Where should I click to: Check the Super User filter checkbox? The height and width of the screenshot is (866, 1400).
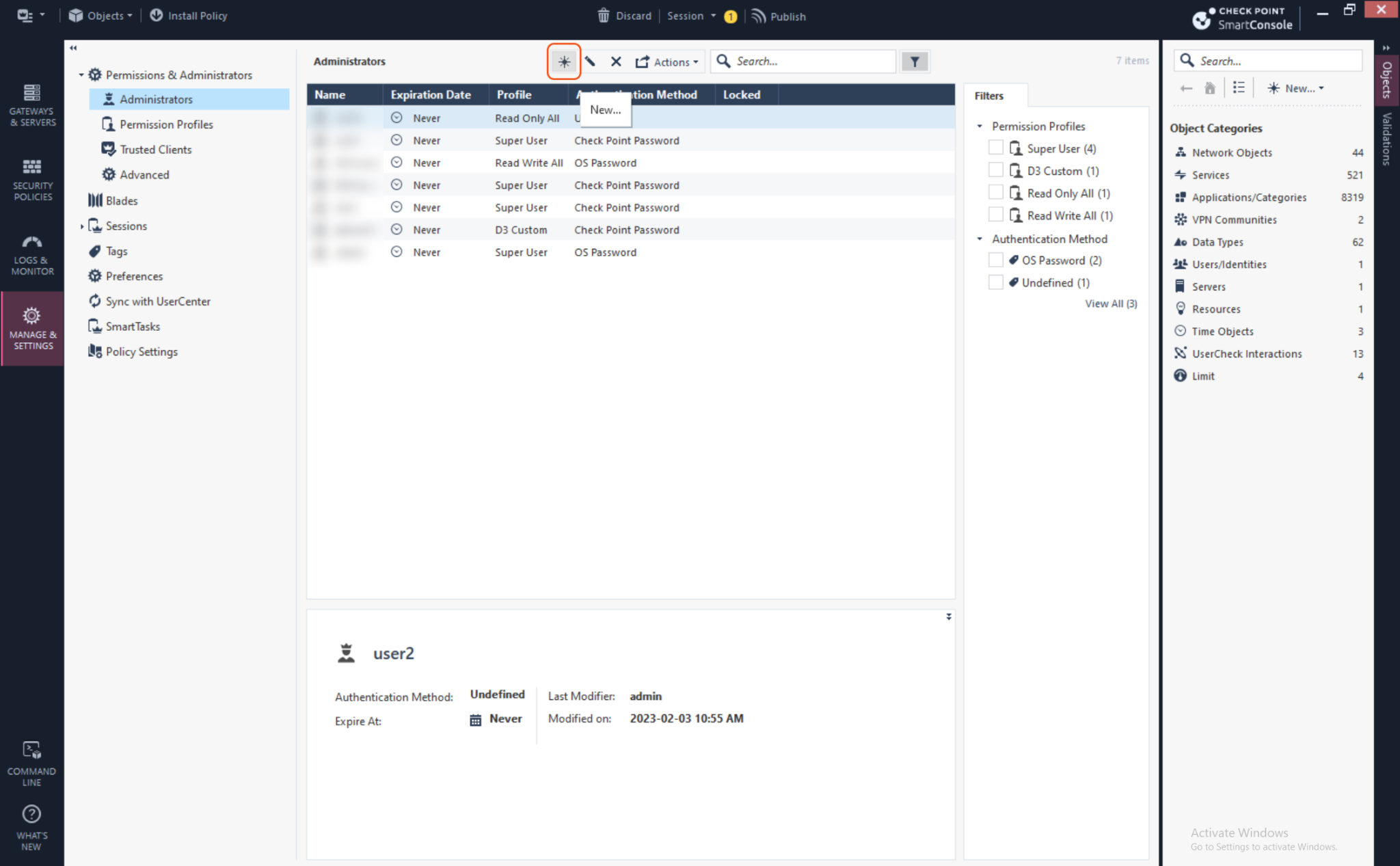(995, 148)
